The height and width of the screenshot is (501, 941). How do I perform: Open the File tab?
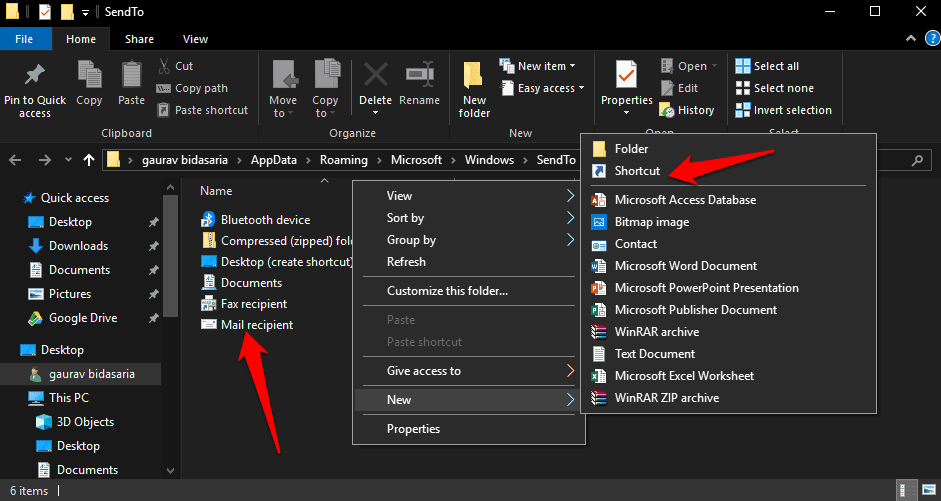tap(24, 39)
